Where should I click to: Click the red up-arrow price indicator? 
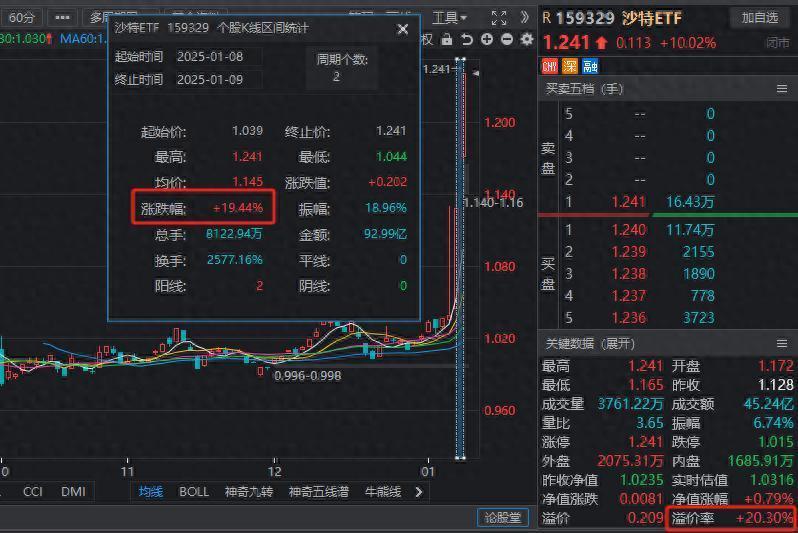[x=601, y=42]
